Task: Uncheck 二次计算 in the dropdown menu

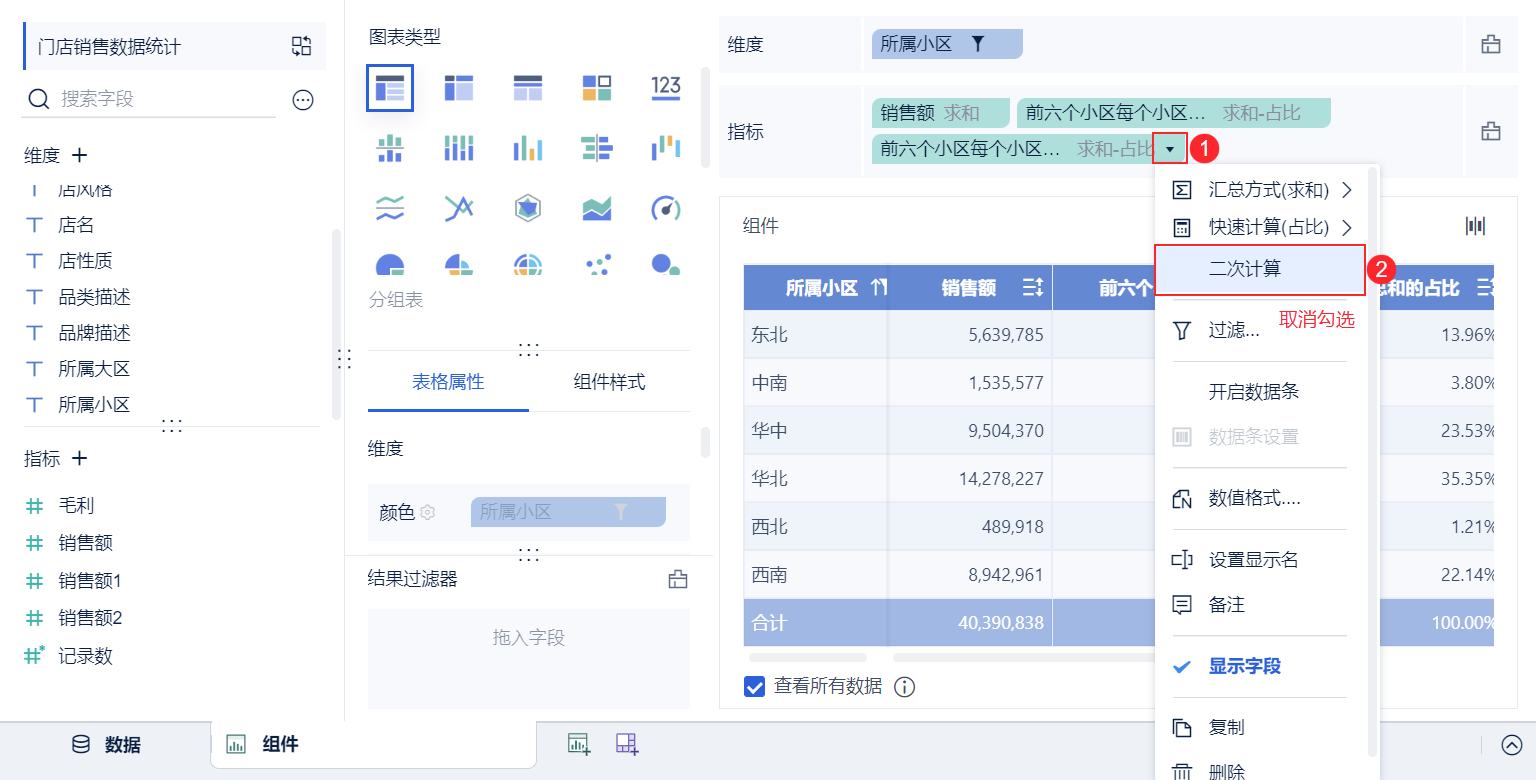Action: point(1260,269)
